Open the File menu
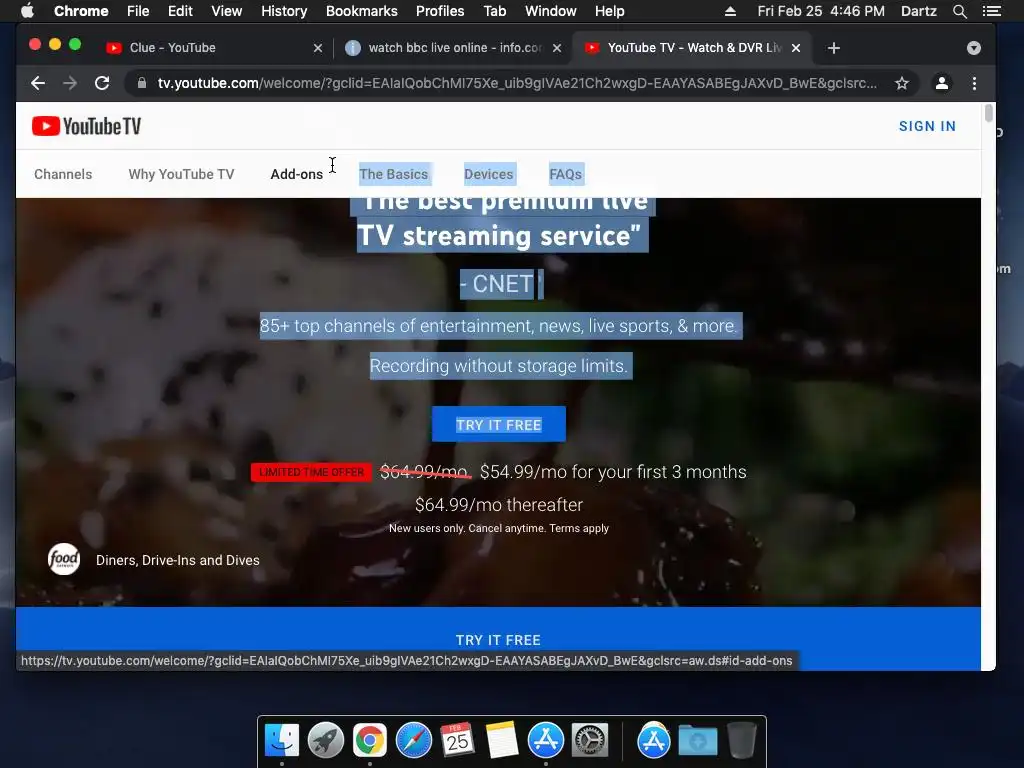 138,11
